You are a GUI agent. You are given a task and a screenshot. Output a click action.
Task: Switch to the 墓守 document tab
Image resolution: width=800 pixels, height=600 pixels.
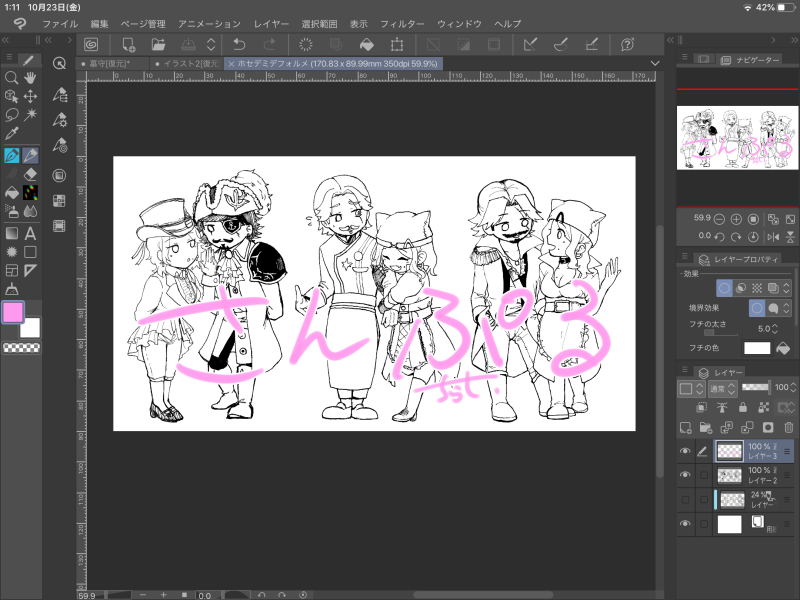(113, 64)
